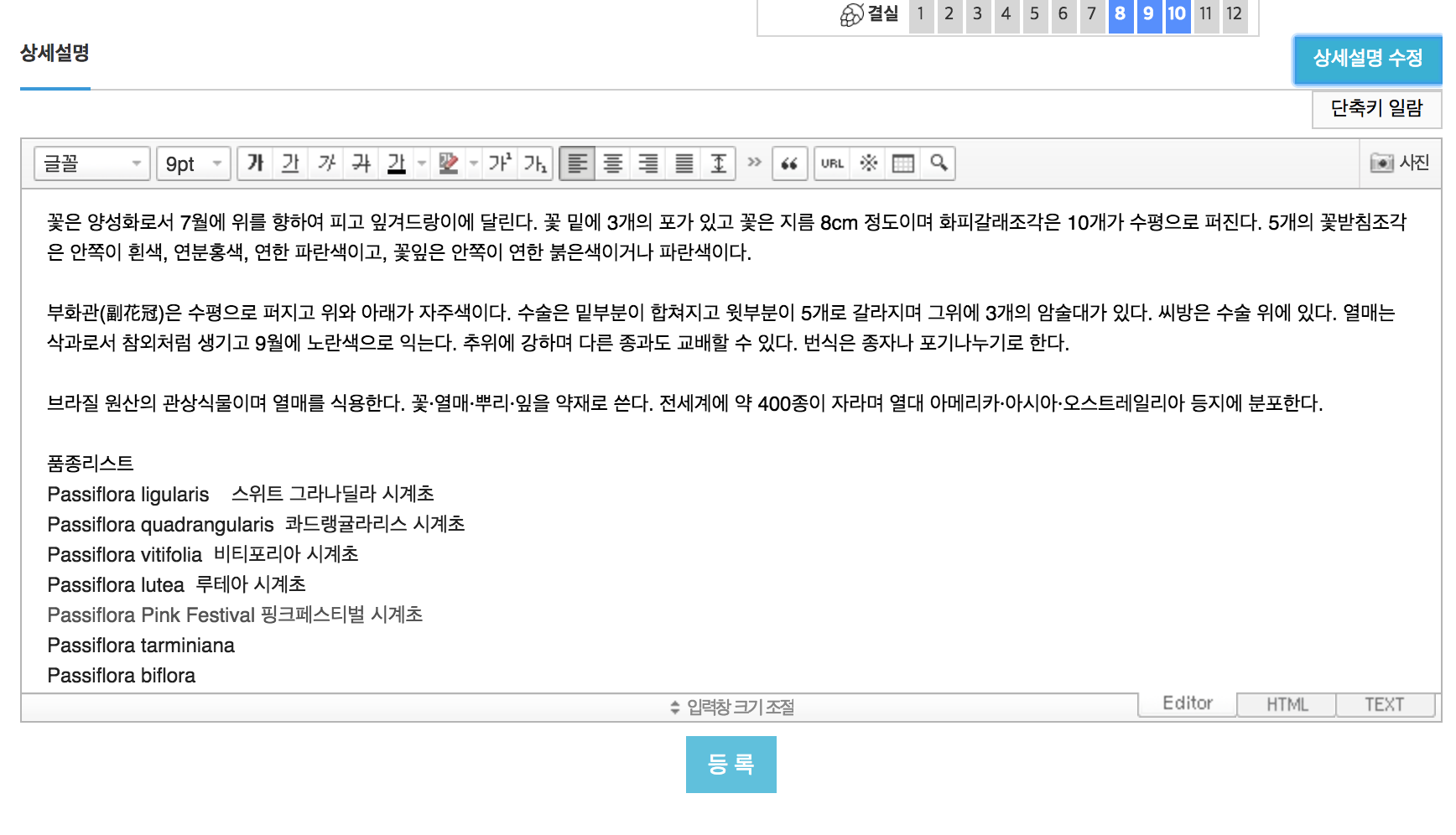Screen dimensions: 1456x835
Task: Insert a table into editor
Action: pos(903,163)
